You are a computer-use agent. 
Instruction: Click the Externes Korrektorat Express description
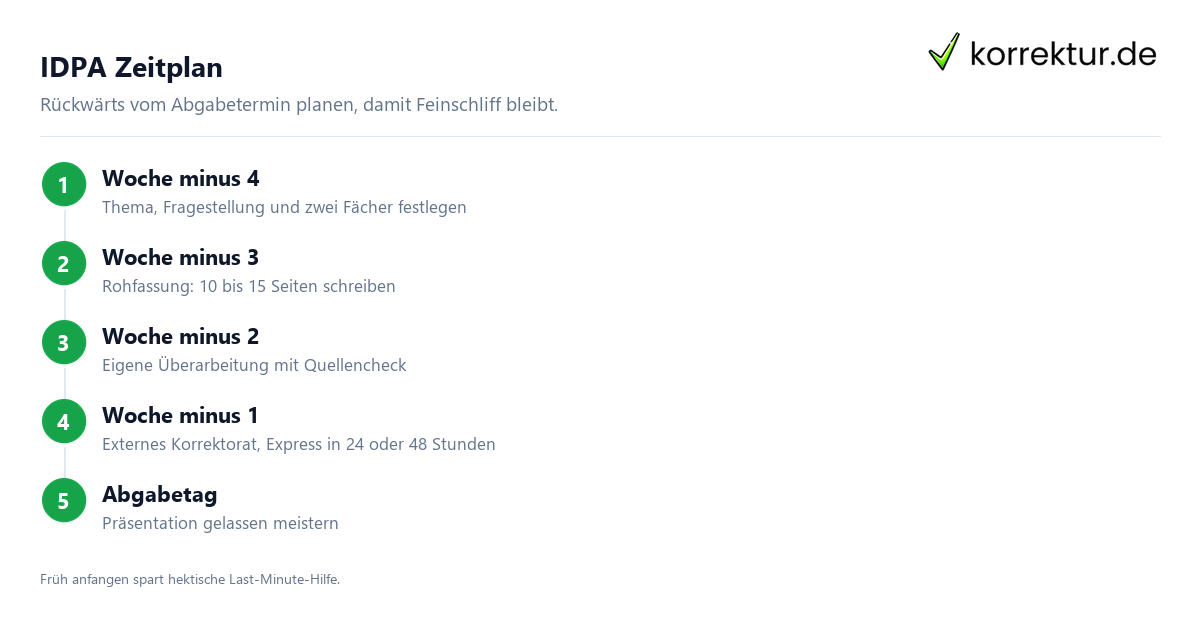[299, 445]
